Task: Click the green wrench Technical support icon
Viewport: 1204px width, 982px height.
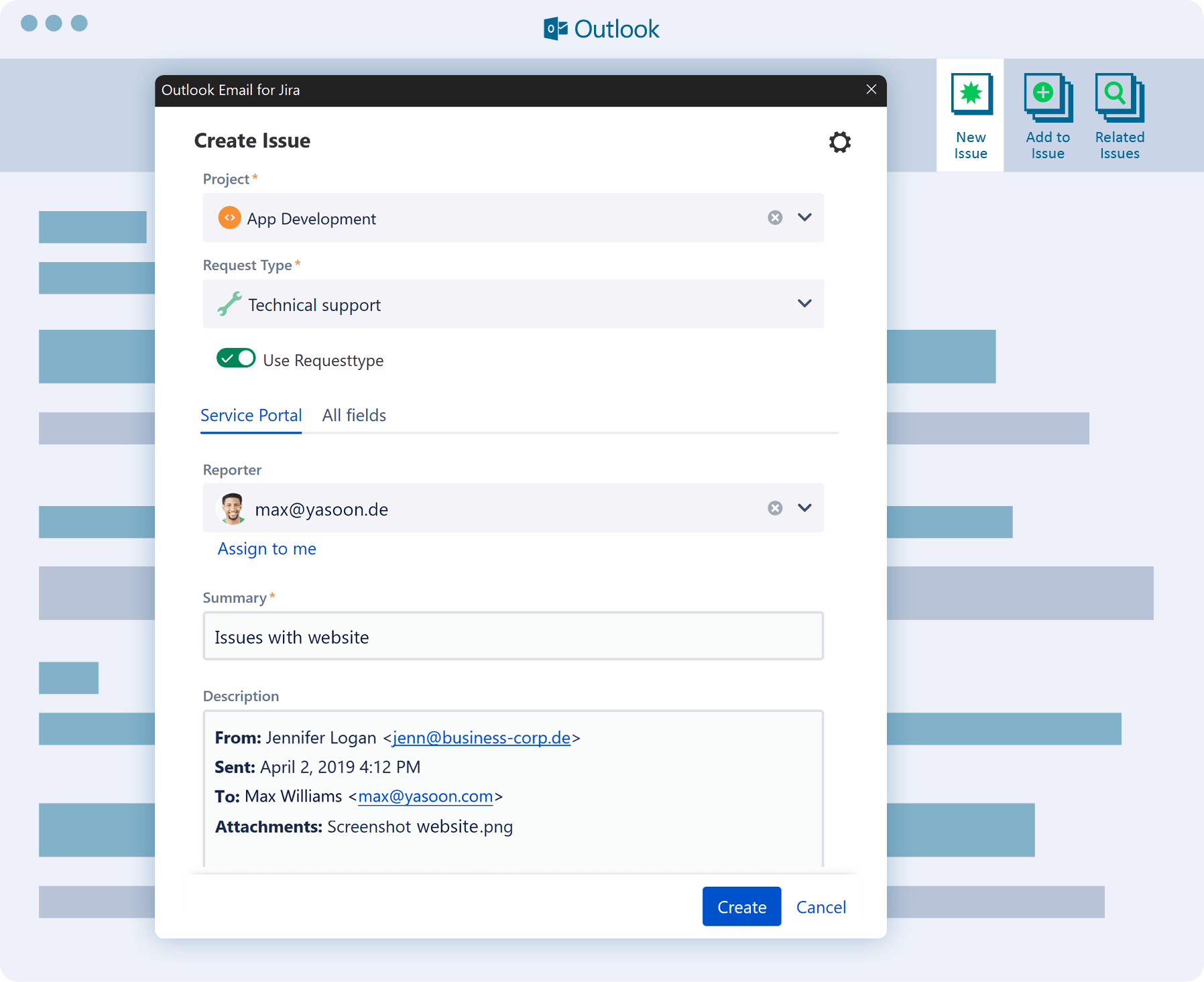Action: point(229,304)
